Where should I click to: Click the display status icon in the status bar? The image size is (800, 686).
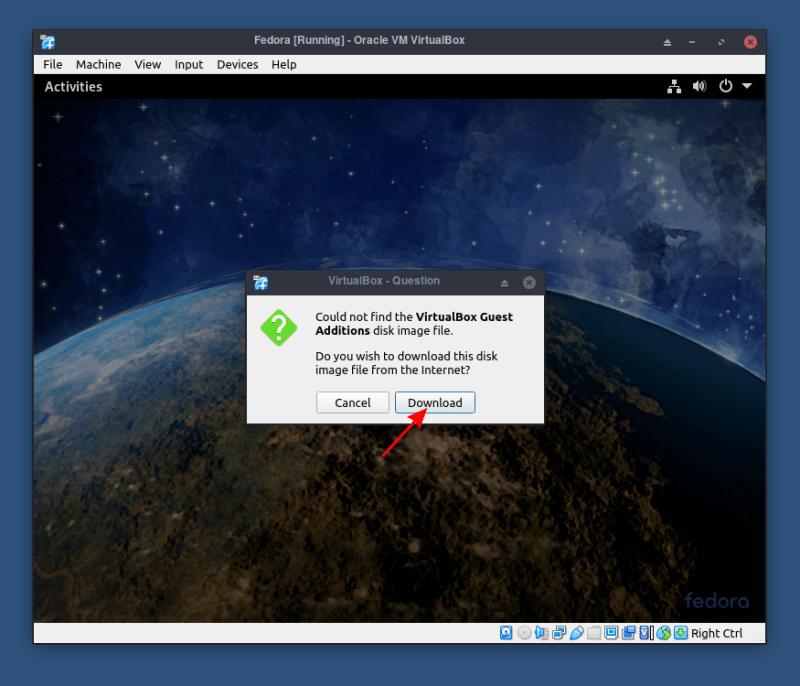[x=610, y=633]
